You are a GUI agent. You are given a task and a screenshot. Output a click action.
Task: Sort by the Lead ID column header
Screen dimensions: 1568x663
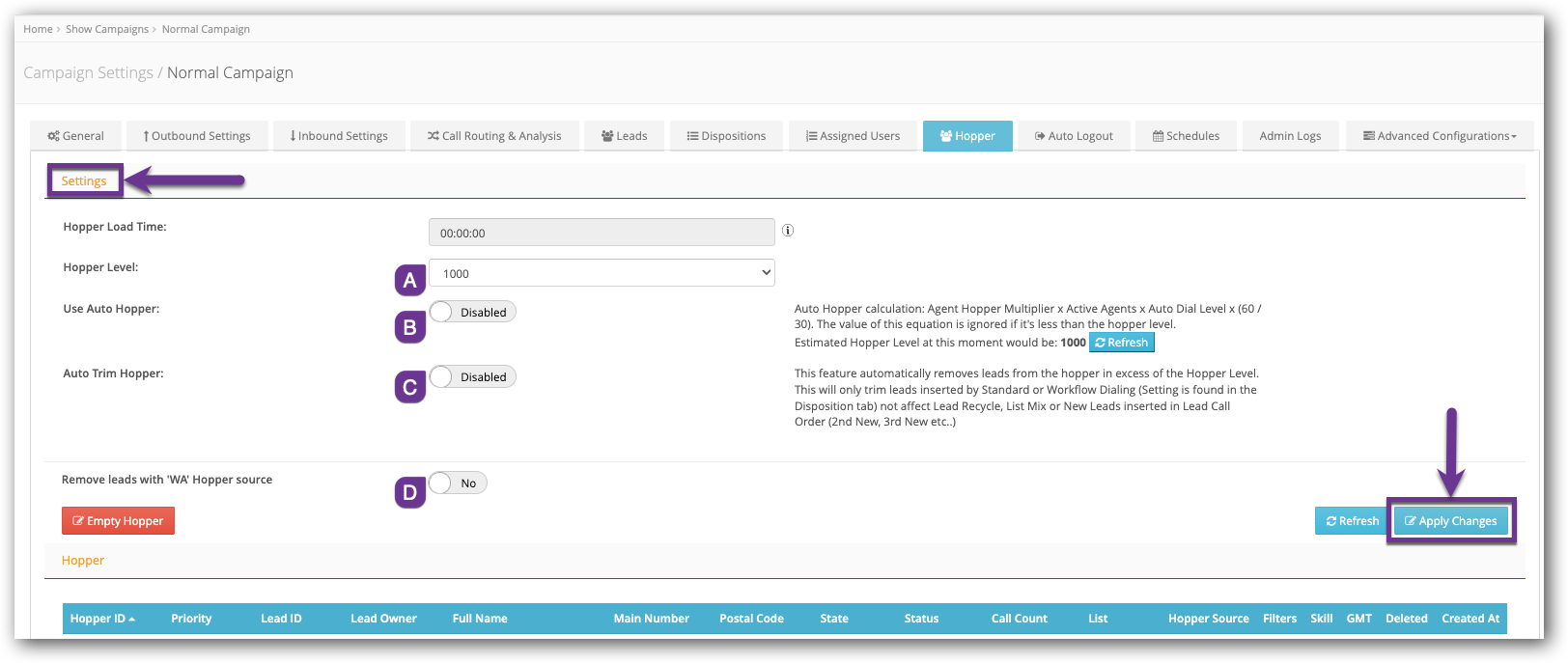281,619
